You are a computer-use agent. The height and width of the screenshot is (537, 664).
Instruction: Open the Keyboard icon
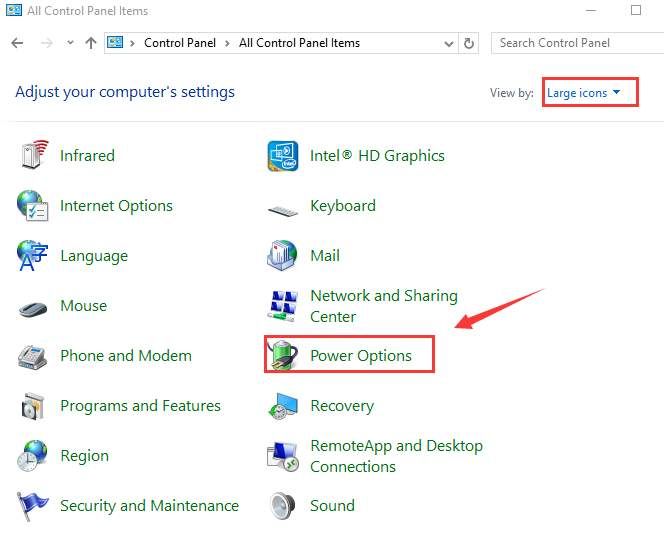pyautogui.click(x=283, y=207)
